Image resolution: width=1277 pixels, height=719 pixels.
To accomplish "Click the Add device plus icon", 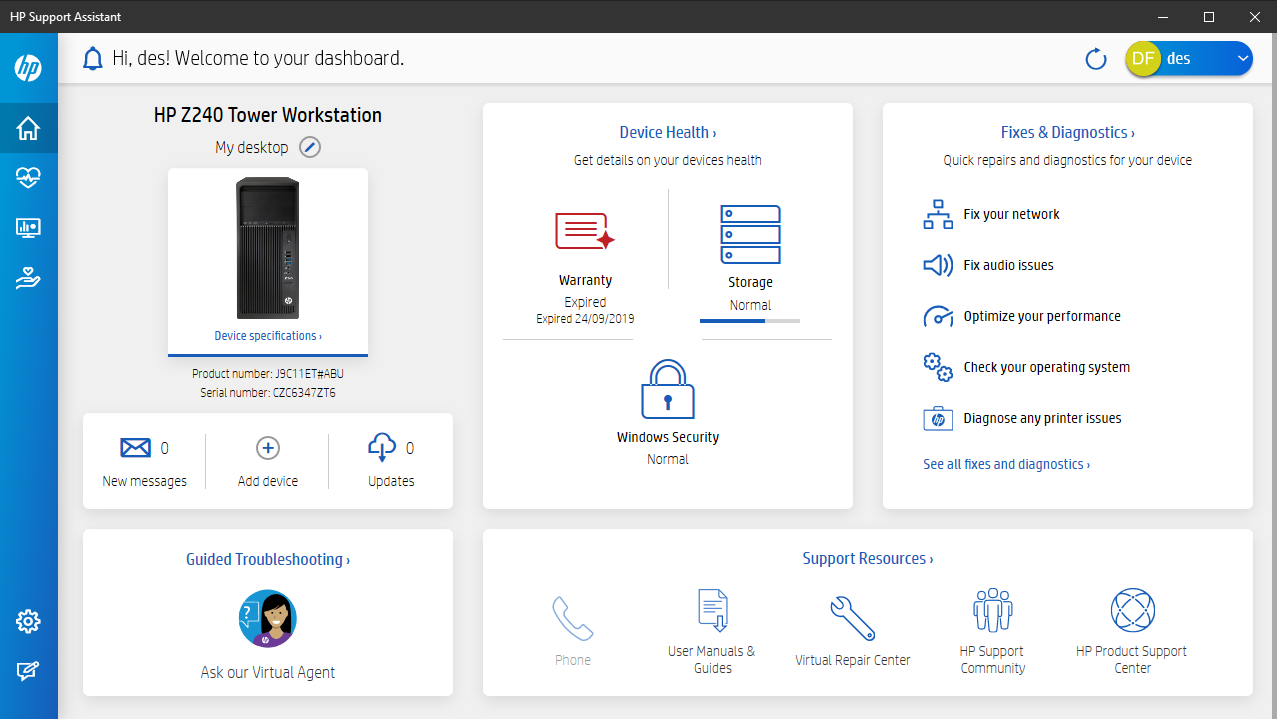I will click(268, 448).
